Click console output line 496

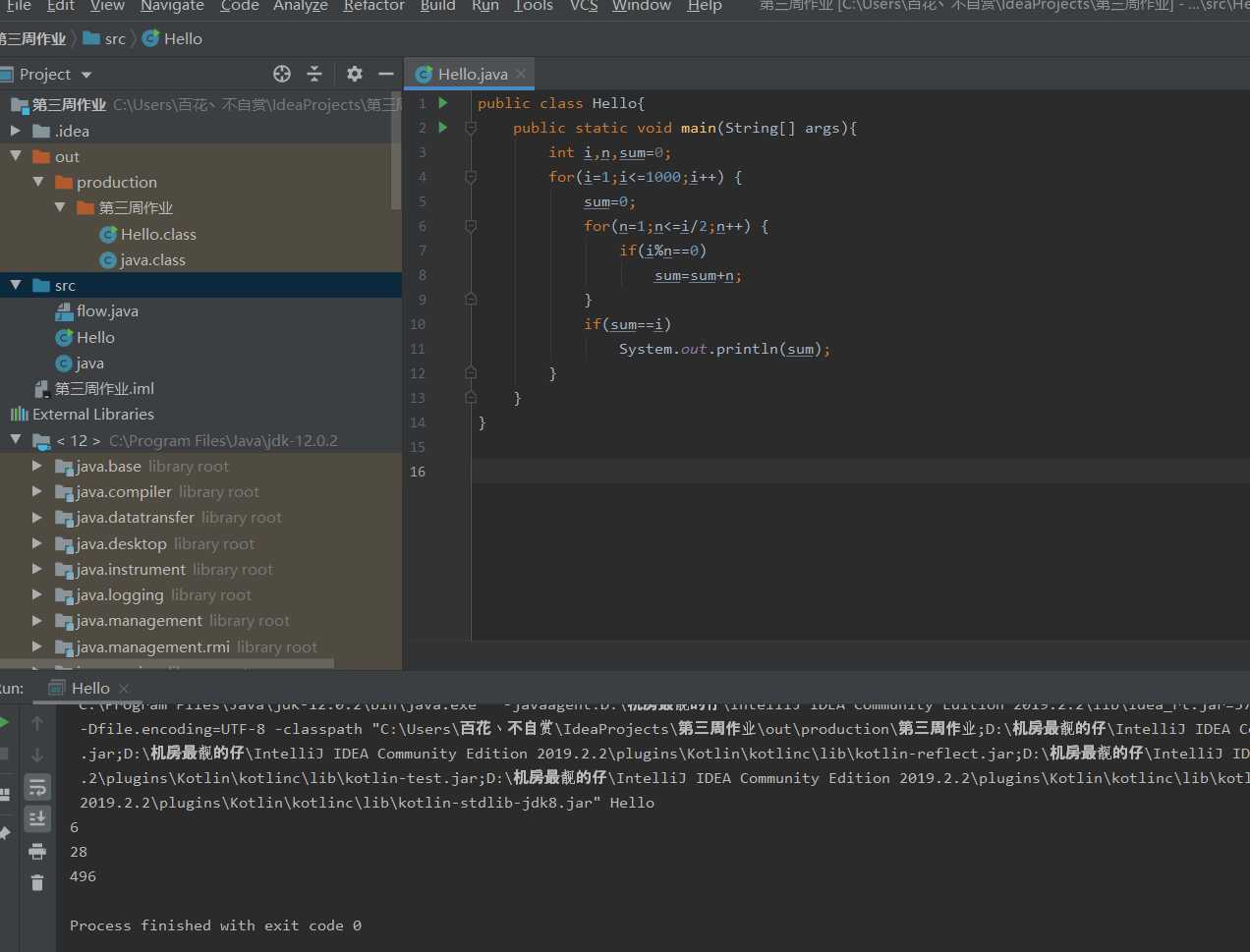point(83,875)
